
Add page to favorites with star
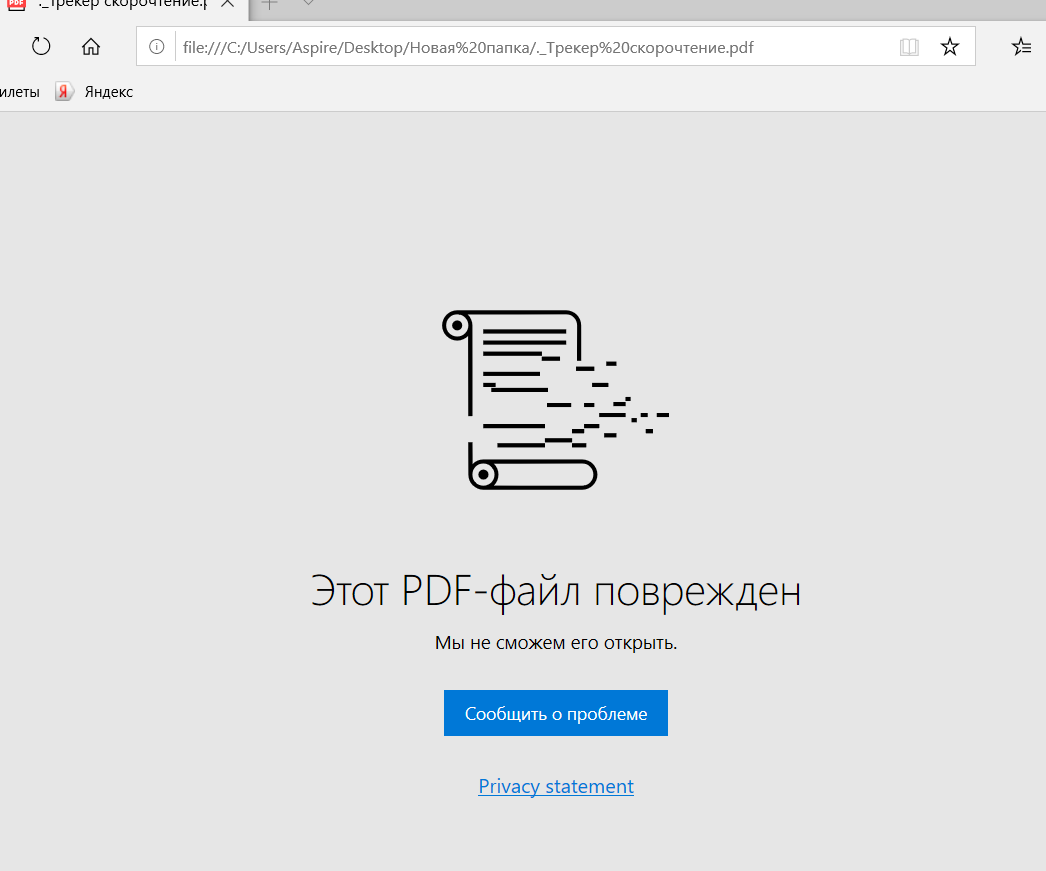coord(950,46)
